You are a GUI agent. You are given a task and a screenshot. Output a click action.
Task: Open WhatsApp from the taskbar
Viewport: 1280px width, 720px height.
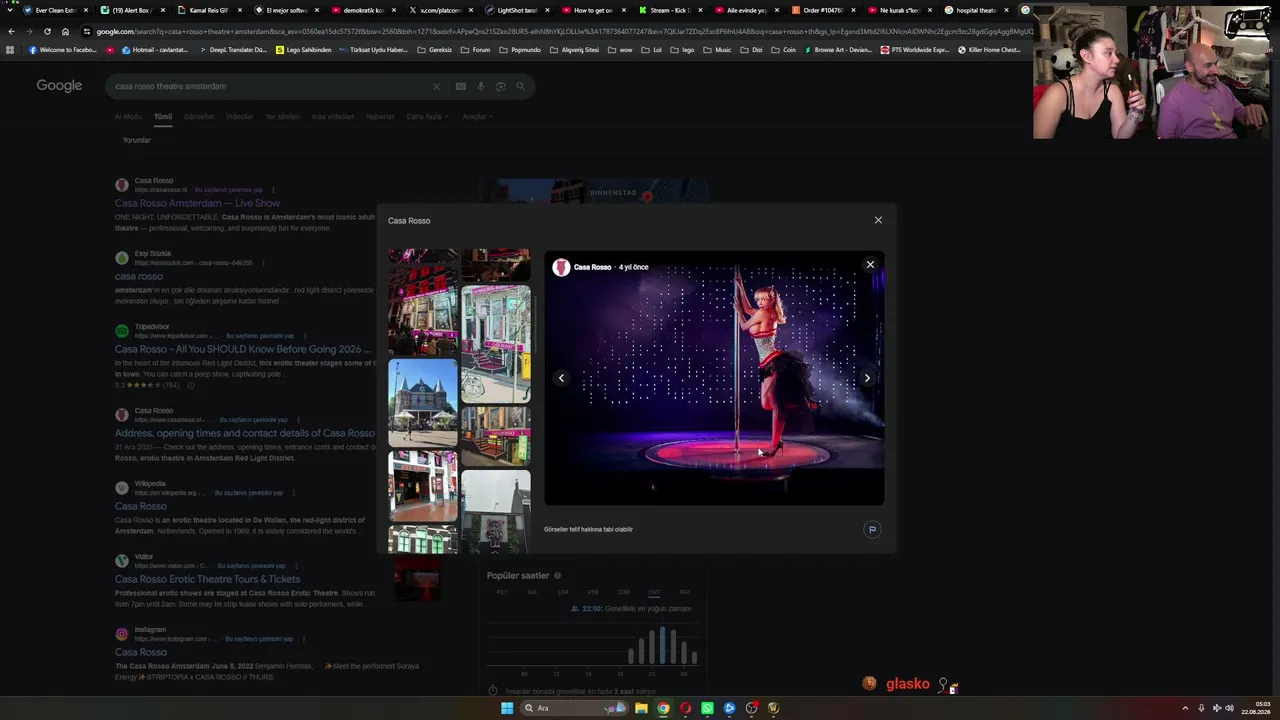(707, 708)
